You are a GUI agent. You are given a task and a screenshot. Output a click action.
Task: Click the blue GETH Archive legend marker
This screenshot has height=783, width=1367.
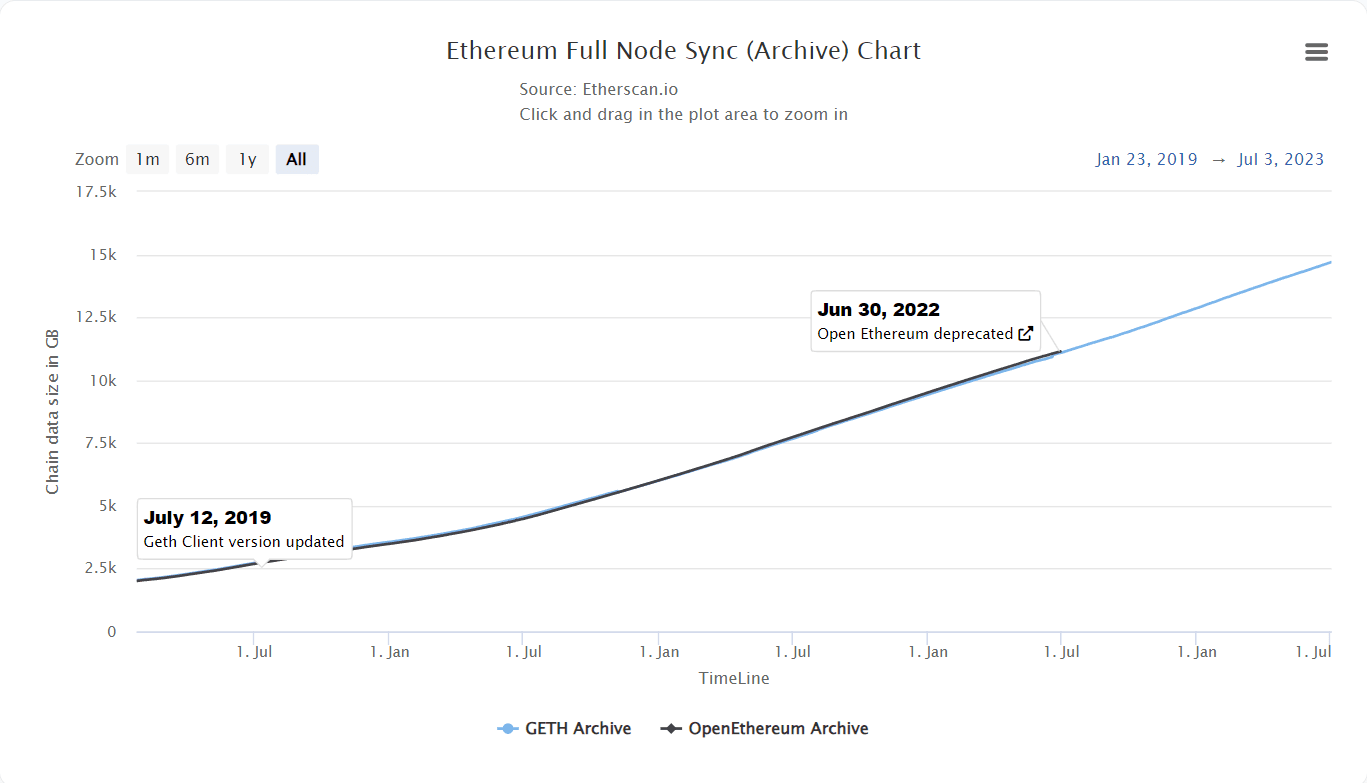[507, 729]
